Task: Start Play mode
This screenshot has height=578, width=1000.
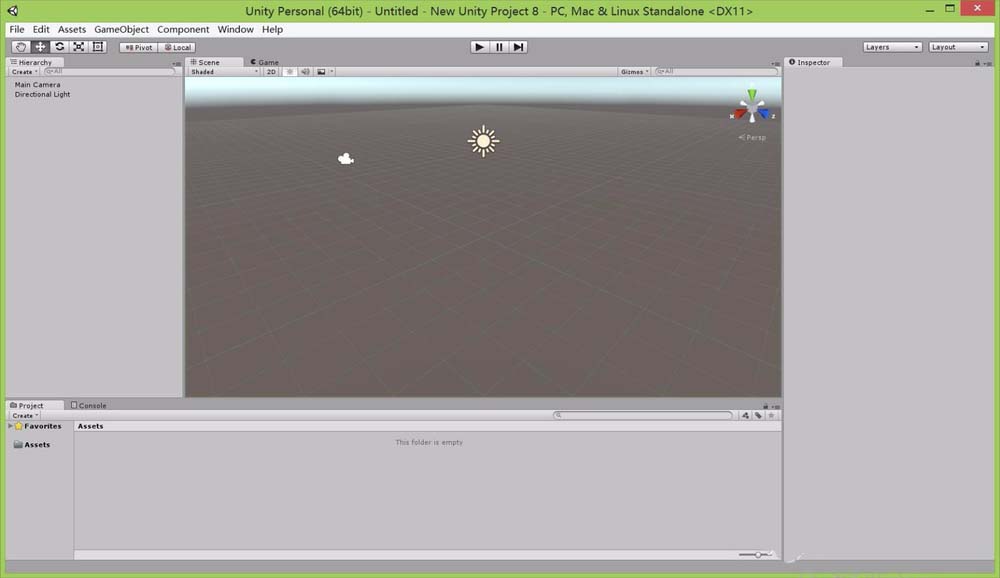Action: 480,47
